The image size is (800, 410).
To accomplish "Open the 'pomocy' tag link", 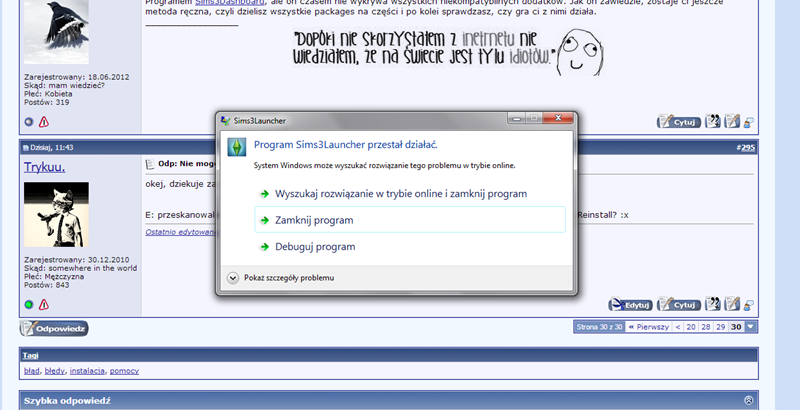I will pyautogui.click(x=124, y=371).
